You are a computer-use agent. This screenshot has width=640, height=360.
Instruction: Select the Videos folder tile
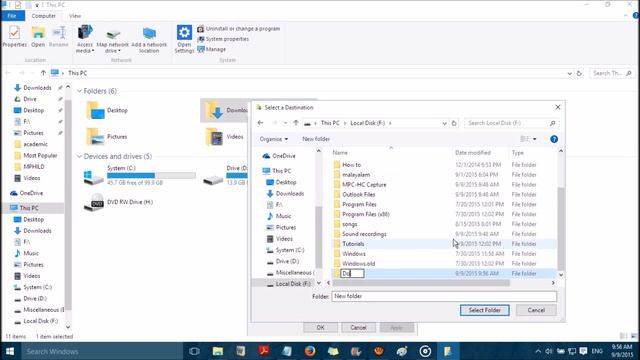coord(225,137)
